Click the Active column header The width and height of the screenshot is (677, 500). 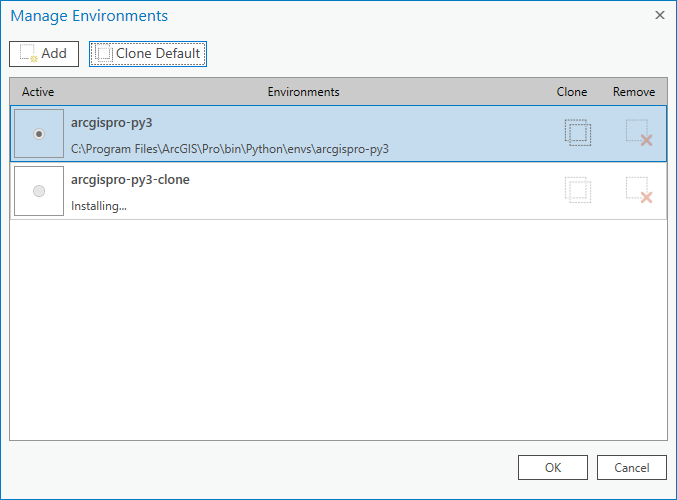(38, 92)
